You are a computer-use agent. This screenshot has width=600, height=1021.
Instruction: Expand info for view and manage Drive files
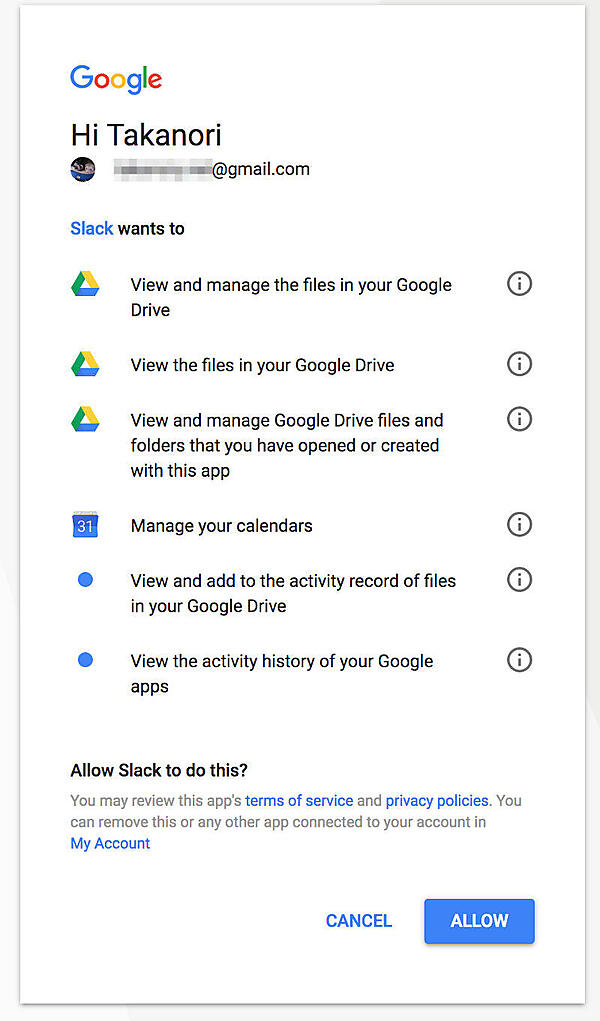519,283
